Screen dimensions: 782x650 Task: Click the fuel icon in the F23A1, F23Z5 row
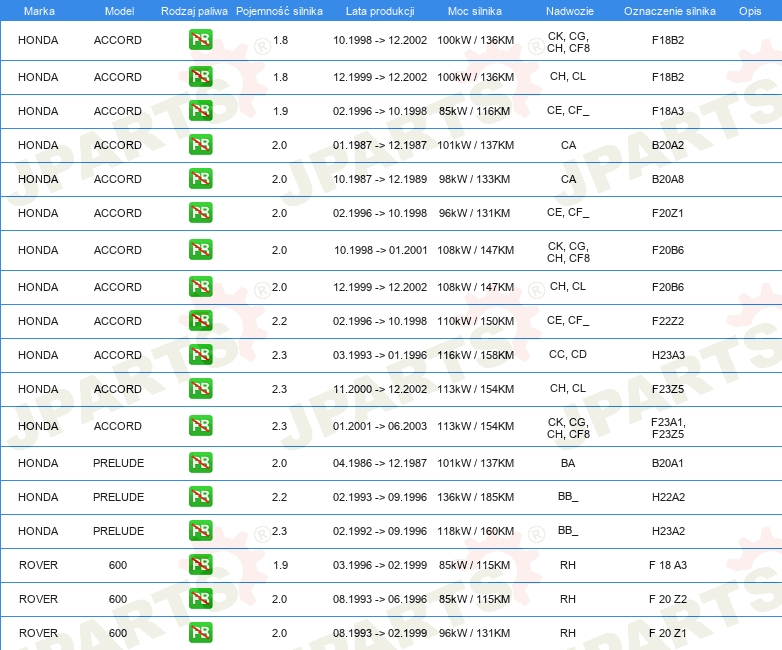coord(200,426)
